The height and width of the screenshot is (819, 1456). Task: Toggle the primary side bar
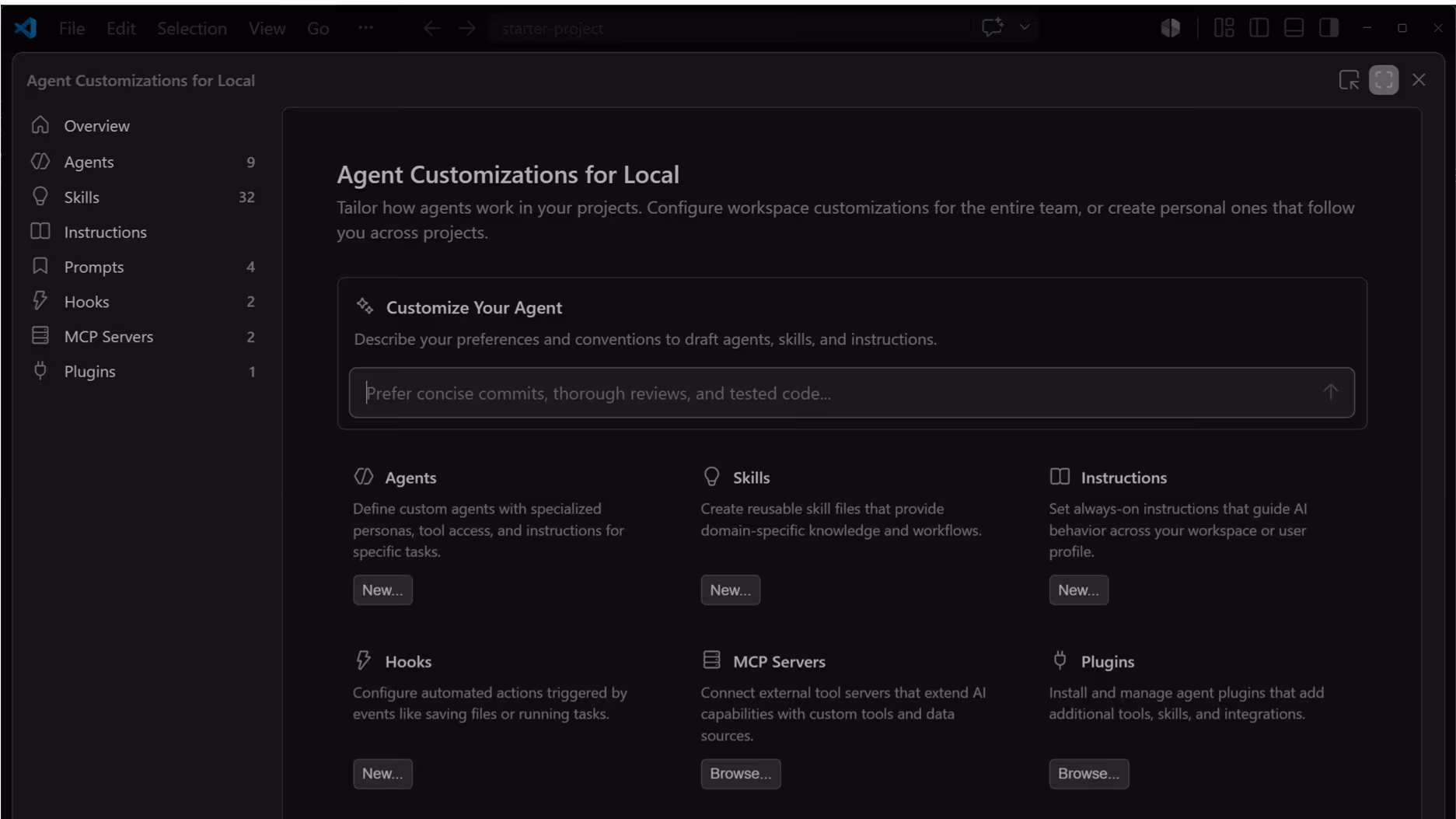(x=1259, y=28)
